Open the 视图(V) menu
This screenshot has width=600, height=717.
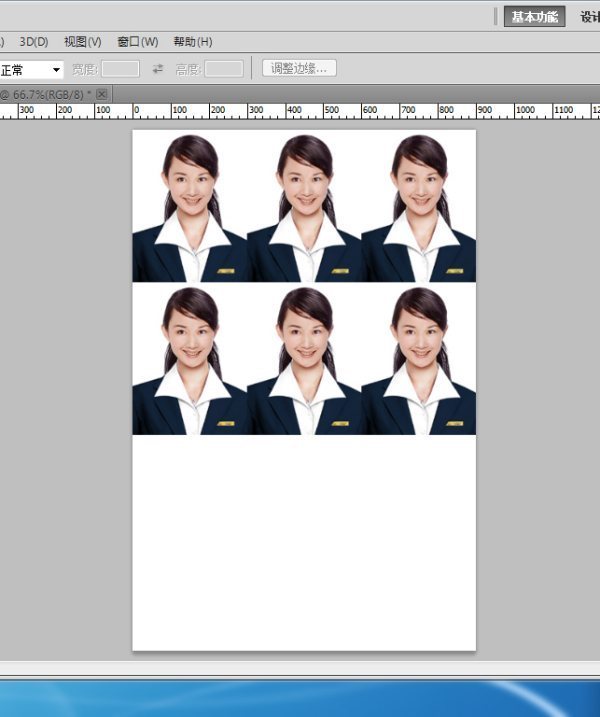[x=83, y=42]
